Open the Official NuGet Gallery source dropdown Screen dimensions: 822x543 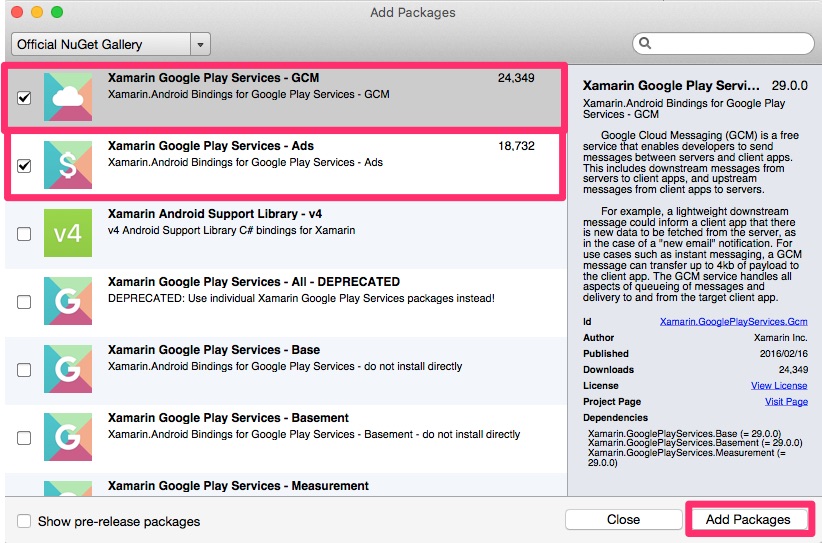tap(111, 45)
